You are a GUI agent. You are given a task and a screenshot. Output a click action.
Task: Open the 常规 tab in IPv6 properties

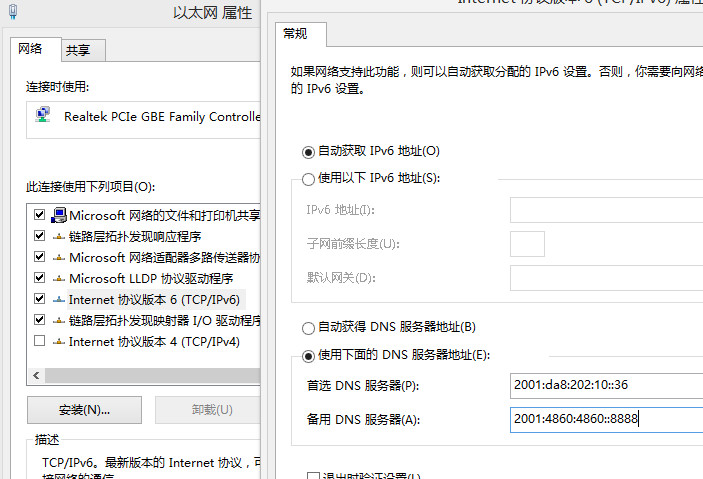click(296, 34)
